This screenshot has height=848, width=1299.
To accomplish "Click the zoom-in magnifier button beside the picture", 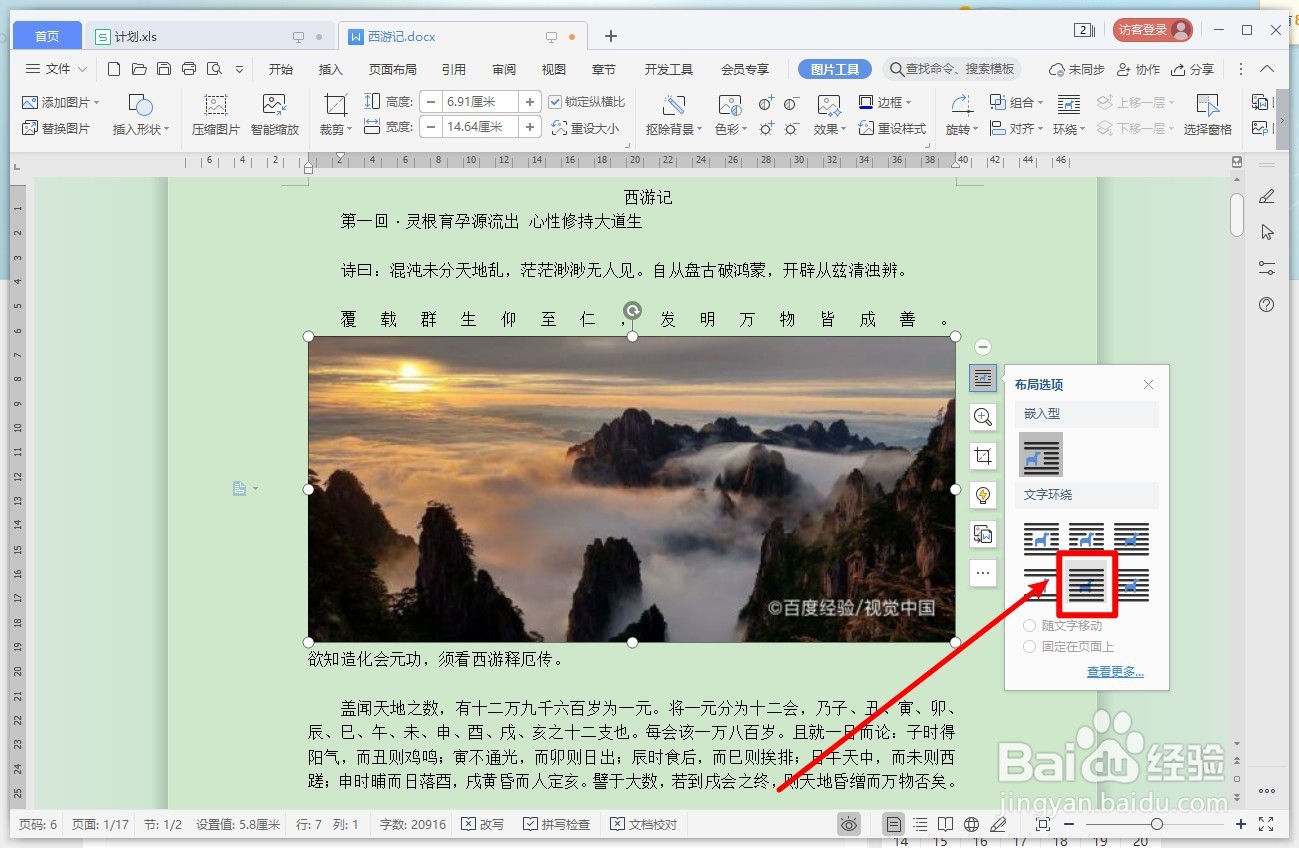I will [983, 417].
